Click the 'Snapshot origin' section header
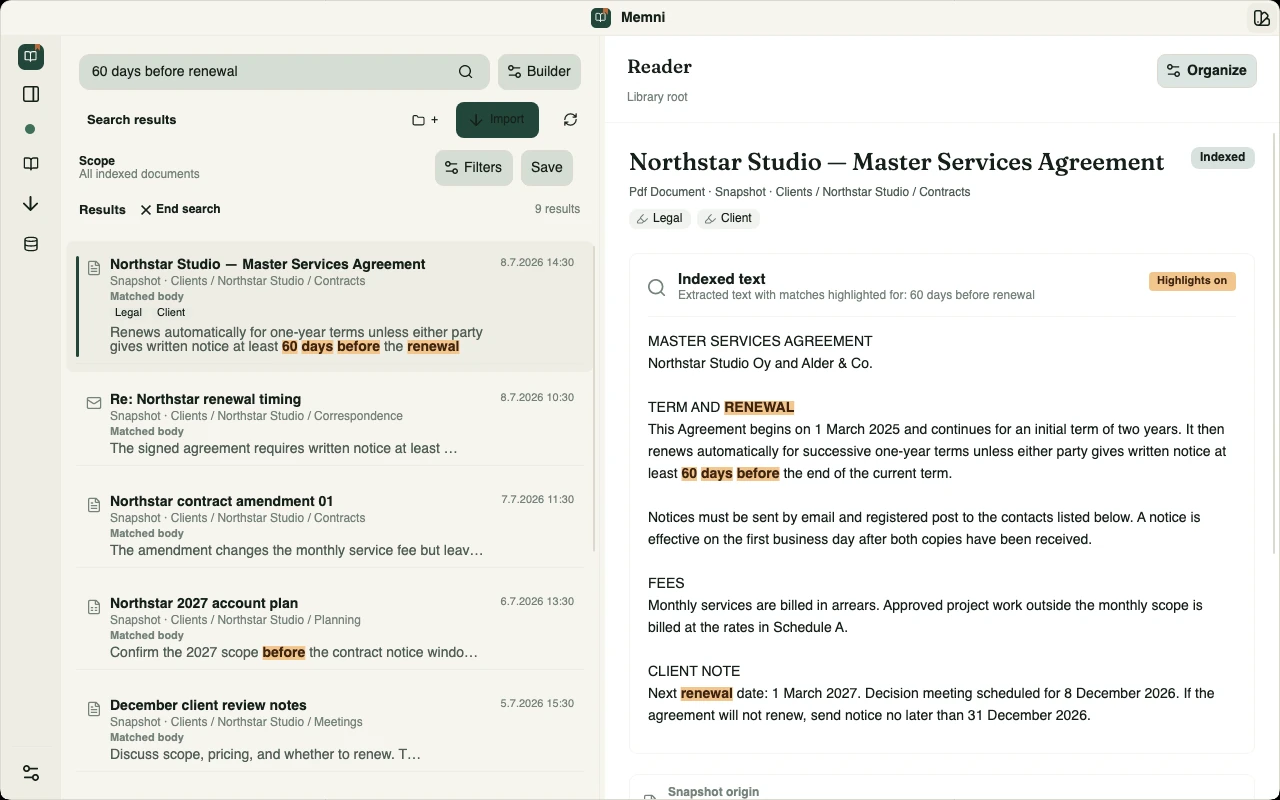 [713, 791]
